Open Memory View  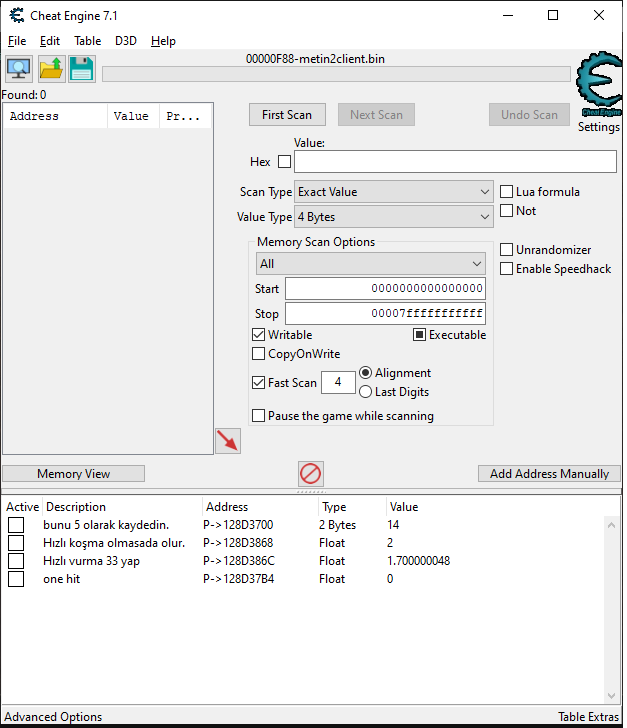(x=73, y=474)
